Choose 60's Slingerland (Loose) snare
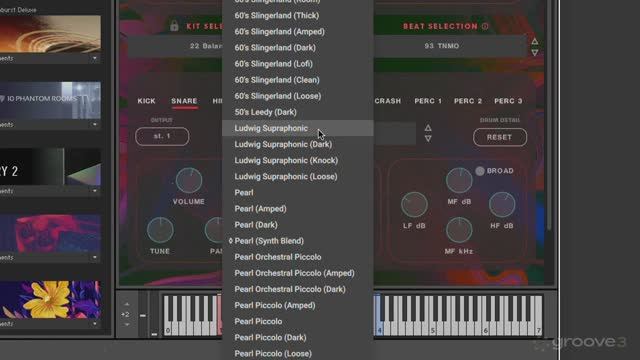 coord(298,96)
